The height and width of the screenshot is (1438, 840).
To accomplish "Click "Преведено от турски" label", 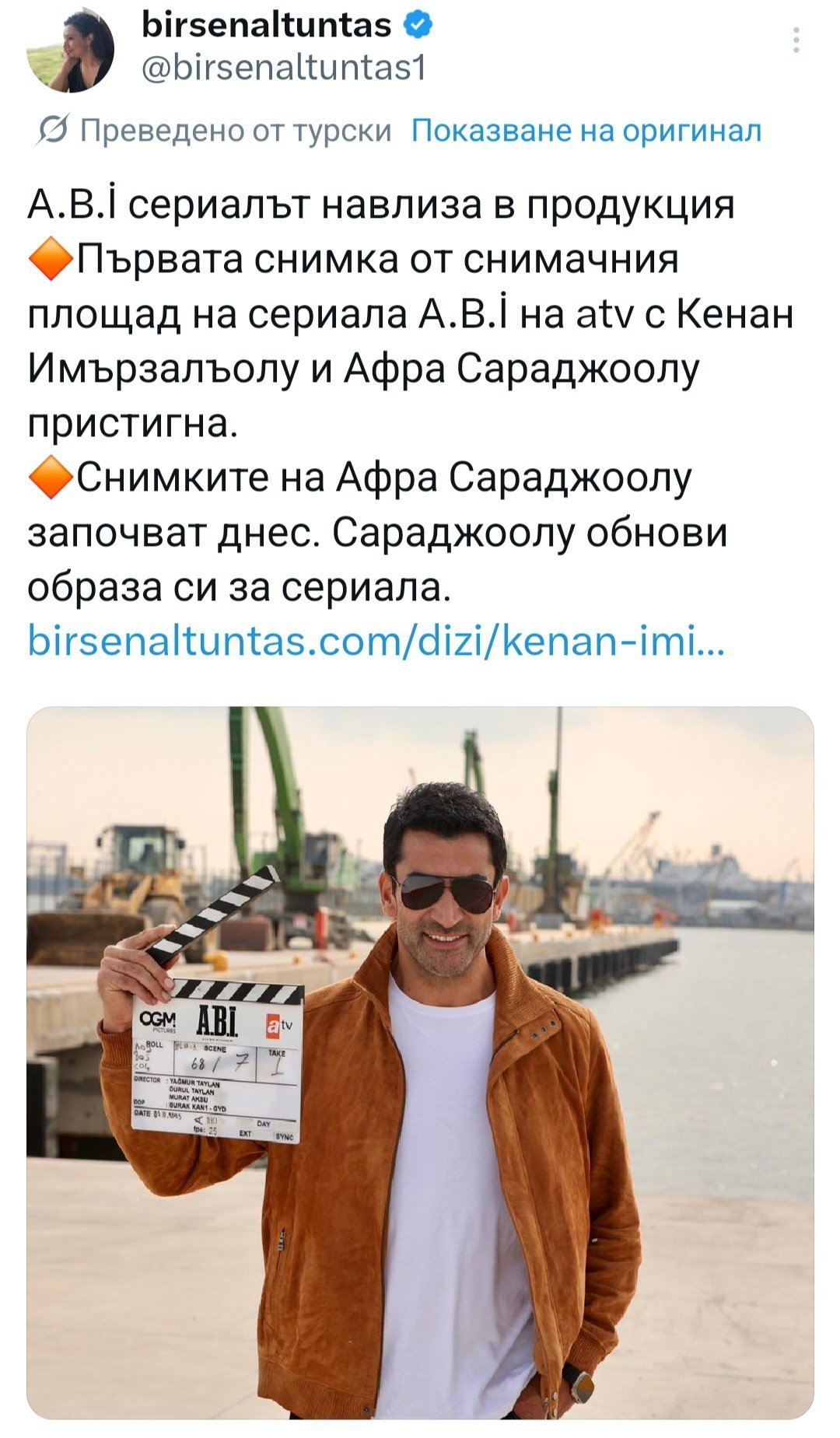I will pyautogui.click(x=236, y=131).
